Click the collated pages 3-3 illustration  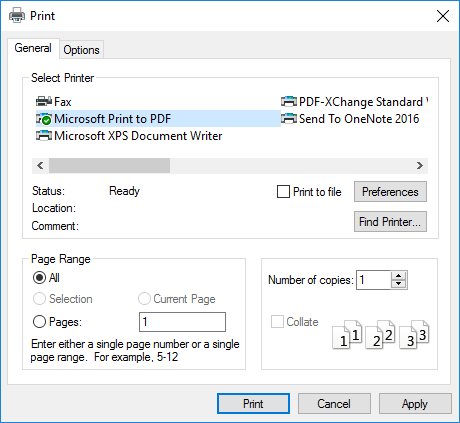pos(414,334)
